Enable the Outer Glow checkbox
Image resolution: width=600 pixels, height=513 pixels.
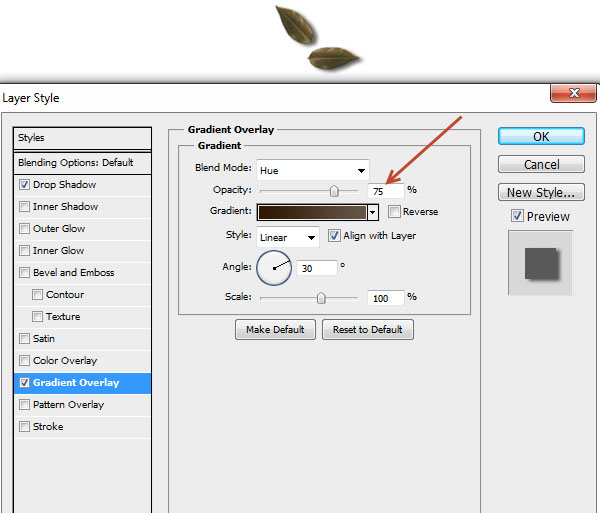24,229
